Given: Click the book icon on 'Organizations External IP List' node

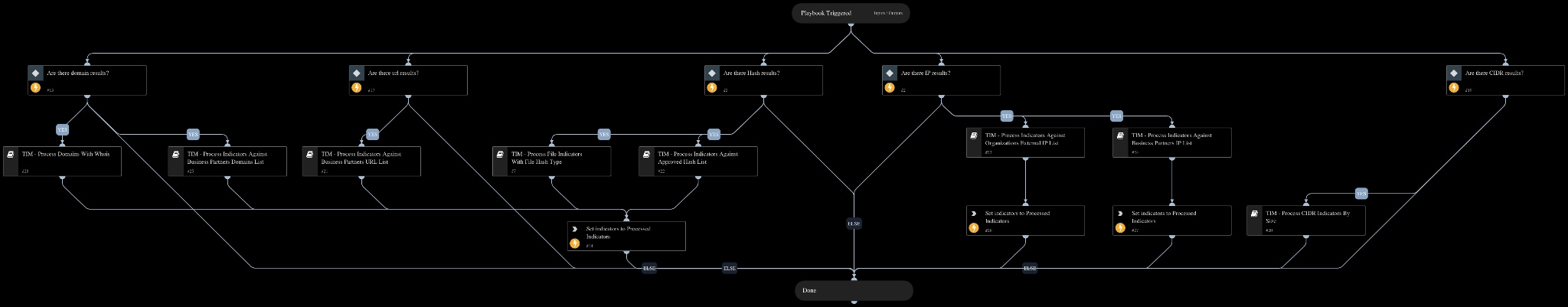Looking at the screenshot, I should (974, 135).
